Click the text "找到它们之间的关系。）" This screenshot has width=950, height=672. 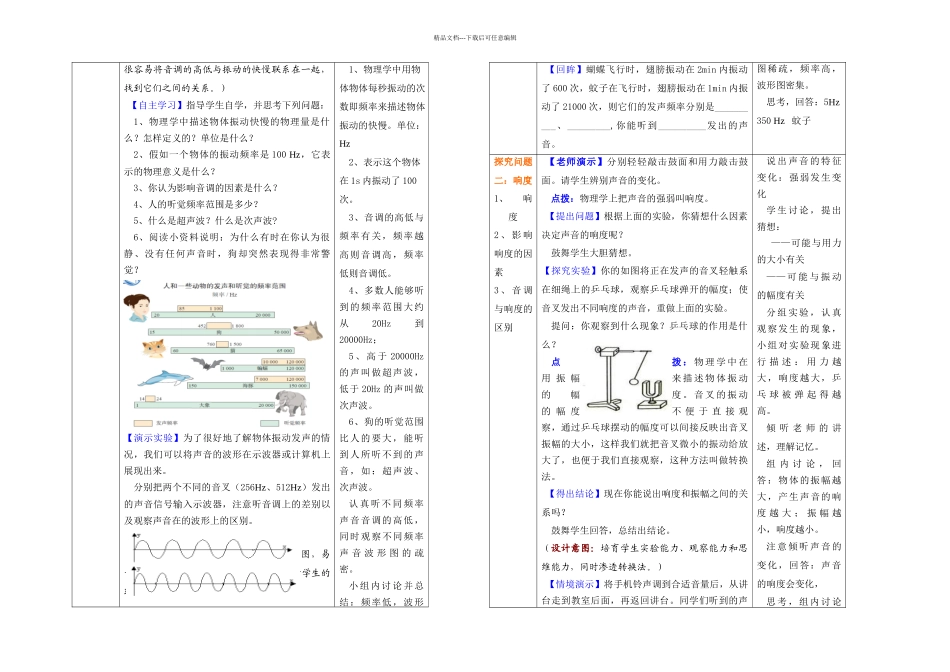(x=176, y=88)
